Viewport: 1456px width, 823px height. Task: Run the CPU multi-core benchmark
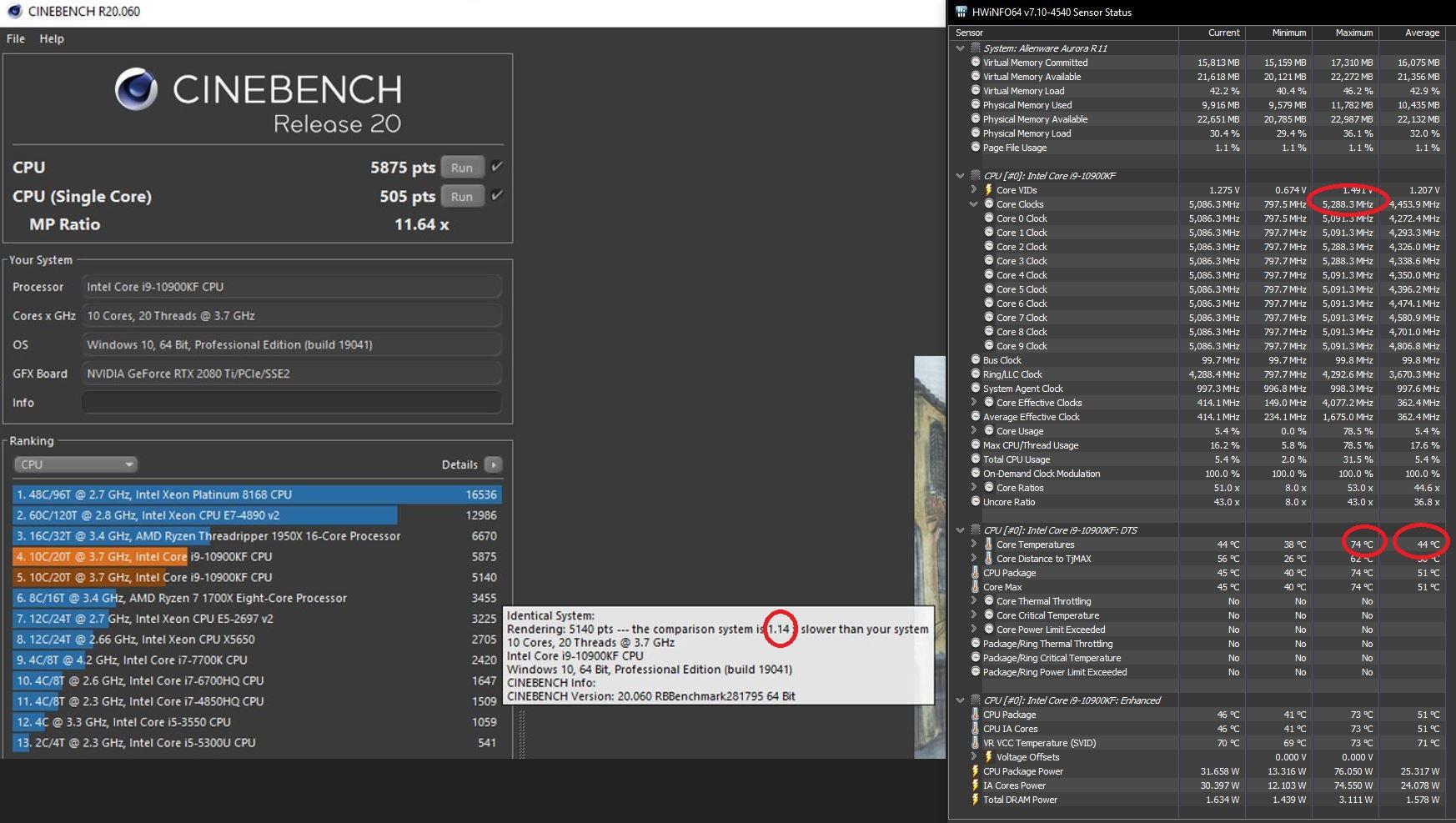click(461, 168)
